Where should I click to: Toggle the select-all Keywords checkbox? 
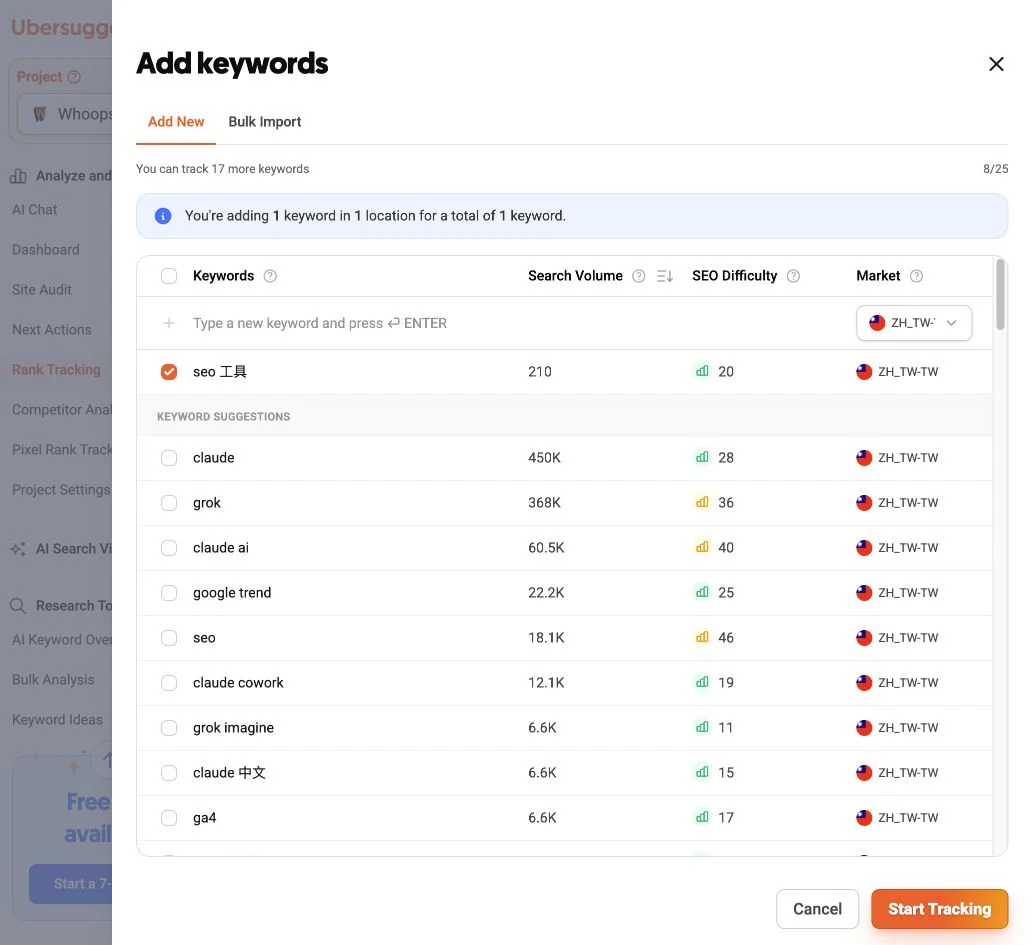169,276
